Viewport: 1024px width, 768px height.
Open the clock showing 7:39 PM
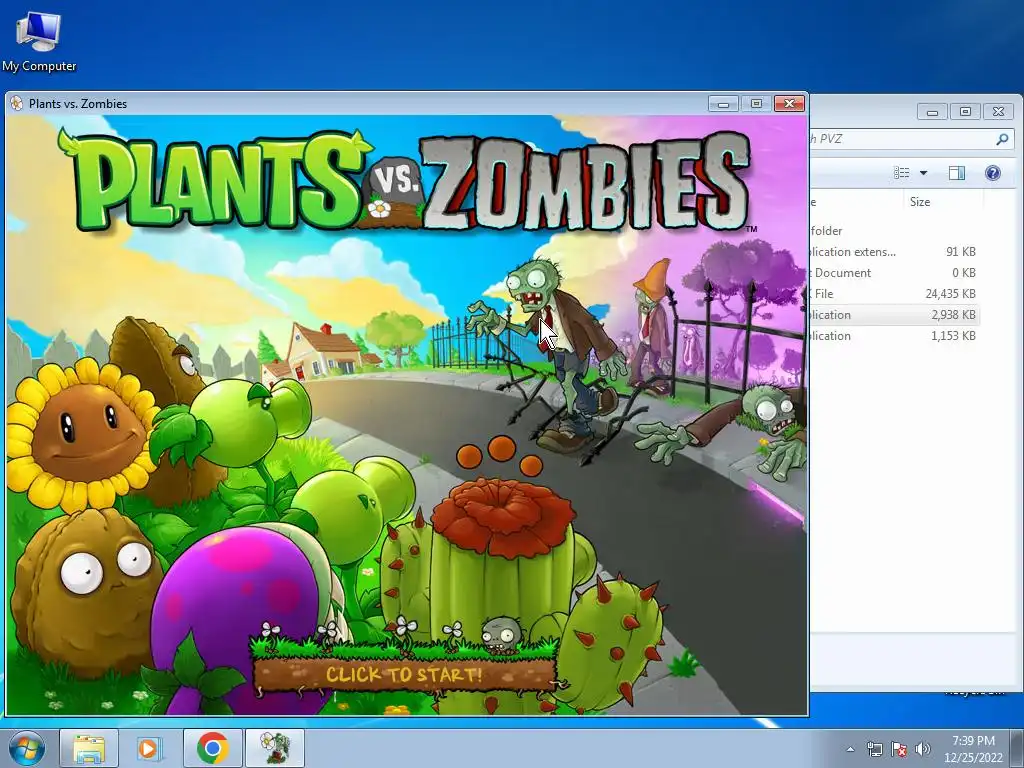click(973, 749)
